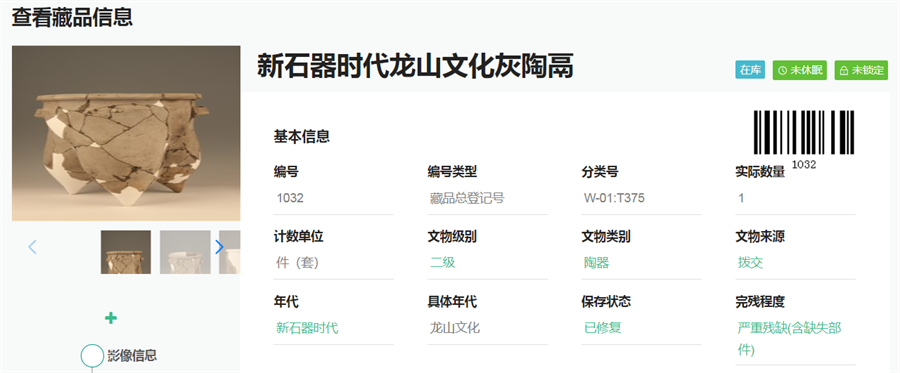Advance thumbnails with right blue arrow
900x373 pixels.
click(x=219, y=247)
